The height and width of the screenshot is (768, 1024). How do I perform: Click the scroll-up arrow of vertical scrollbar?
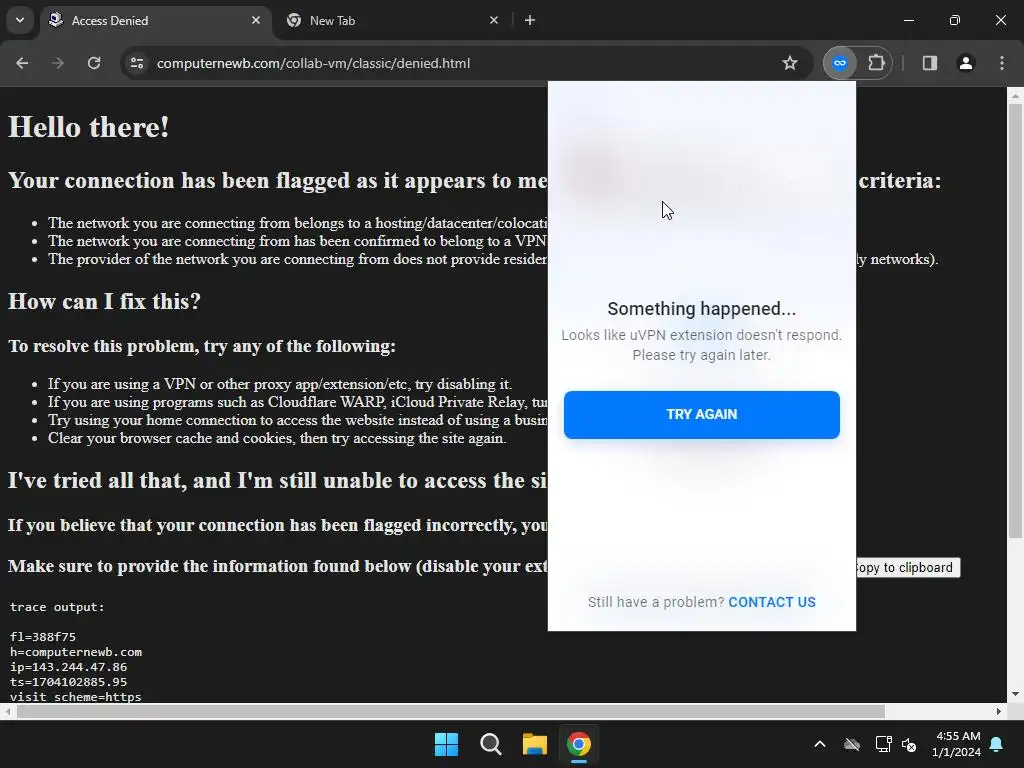coord(1015,96)
